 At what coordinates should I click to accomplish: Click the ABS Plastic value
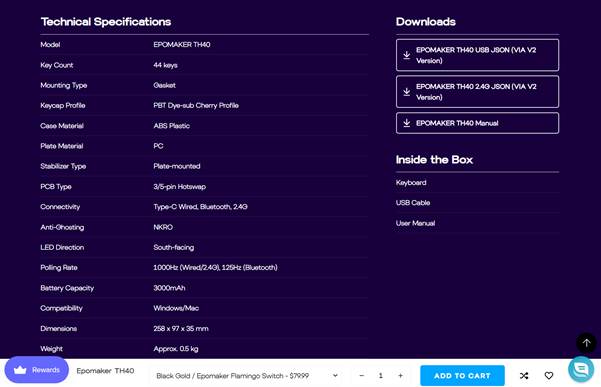[171, 126]
